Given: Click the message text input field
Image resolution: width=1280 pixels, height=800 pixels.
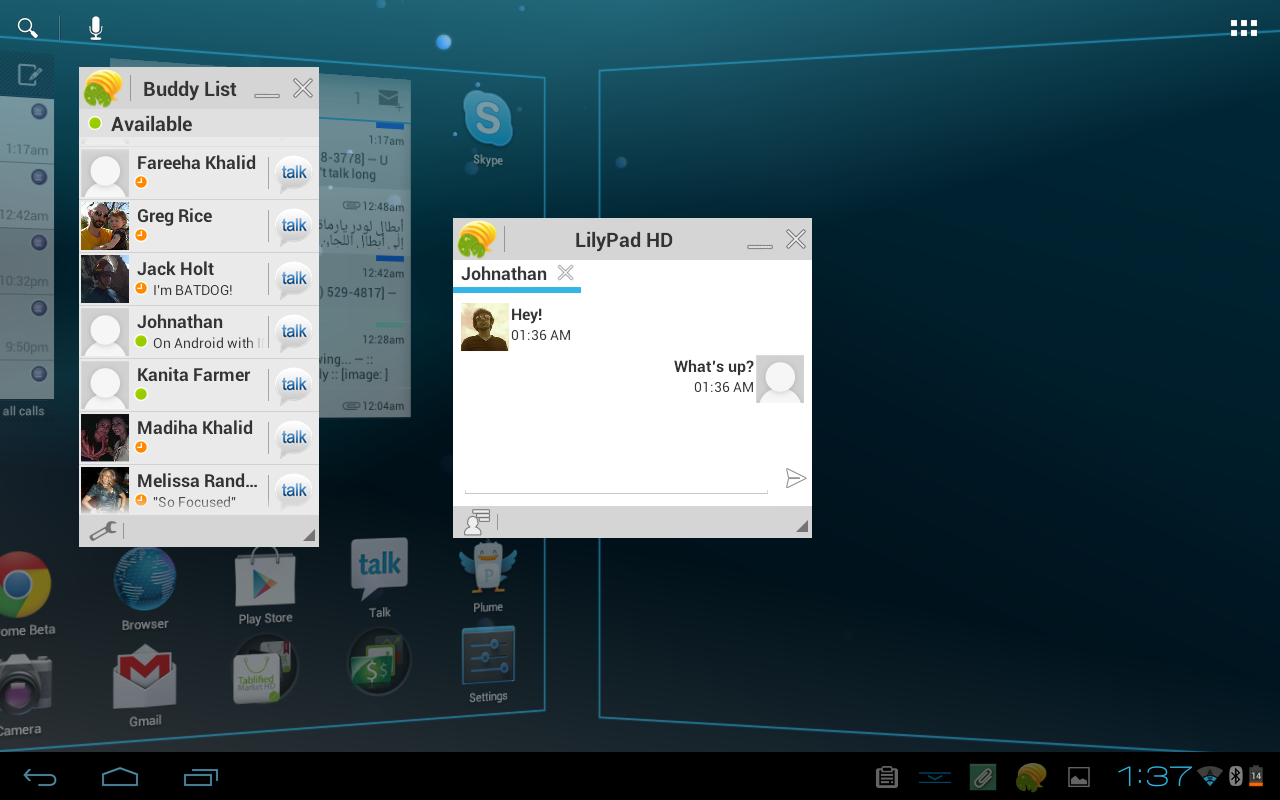Looking at the screenshot, I should point(616,479).
